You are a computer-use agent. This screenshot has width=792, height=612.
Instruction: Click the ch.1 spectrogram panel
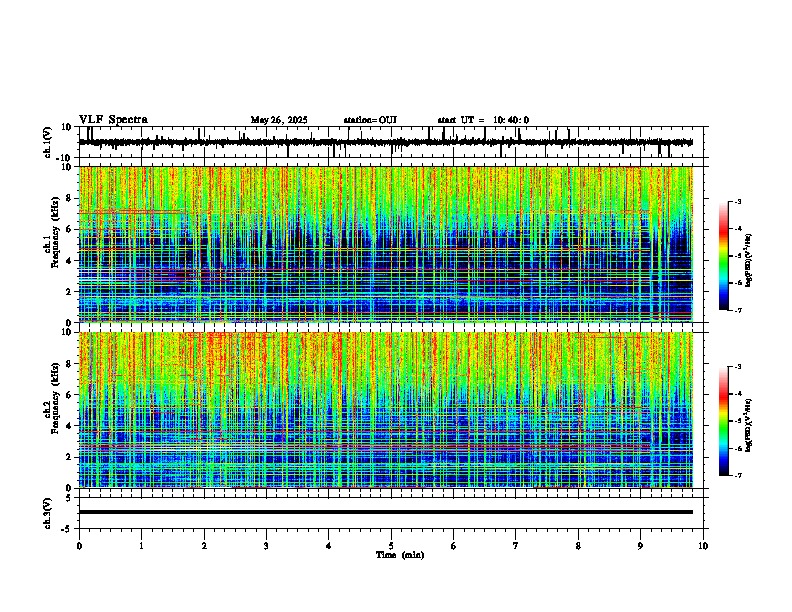click(x=385, y=244)
